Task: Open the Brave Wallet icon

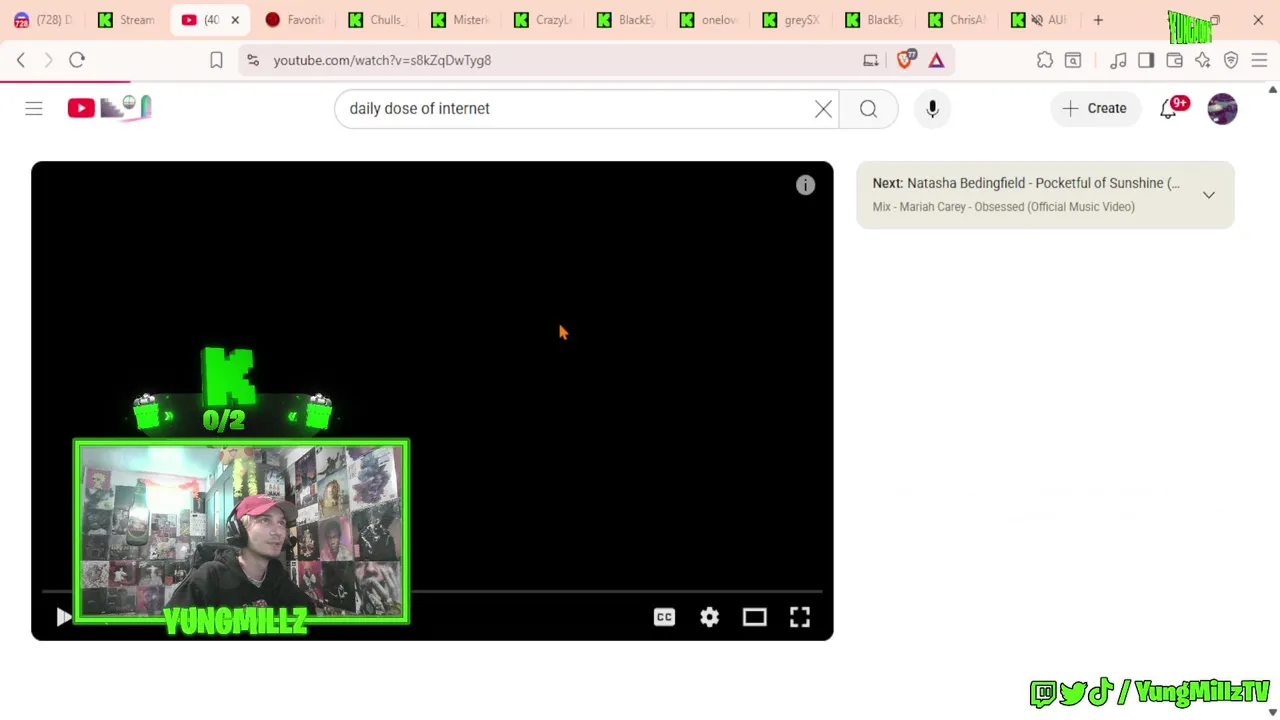Action: point(1175,60)
